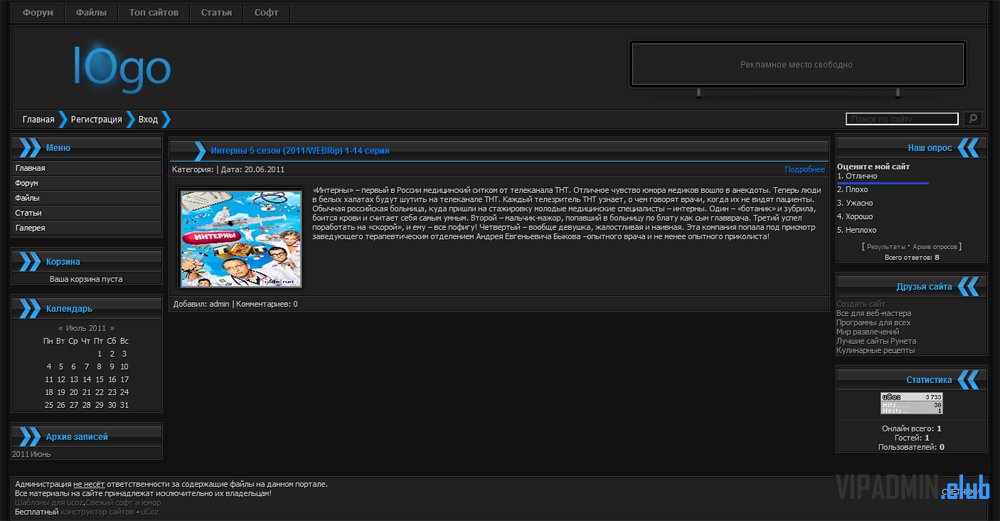Click the Шаблоны для ucoz footer link
Screen dimensions: 1000x521
tap(50, 503)
